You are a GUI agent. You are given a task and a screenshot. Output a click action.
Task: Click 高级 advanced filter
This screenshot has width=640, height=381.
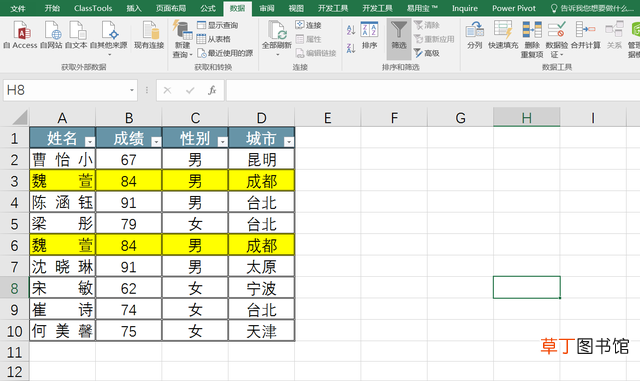click(x=427, y=53)
